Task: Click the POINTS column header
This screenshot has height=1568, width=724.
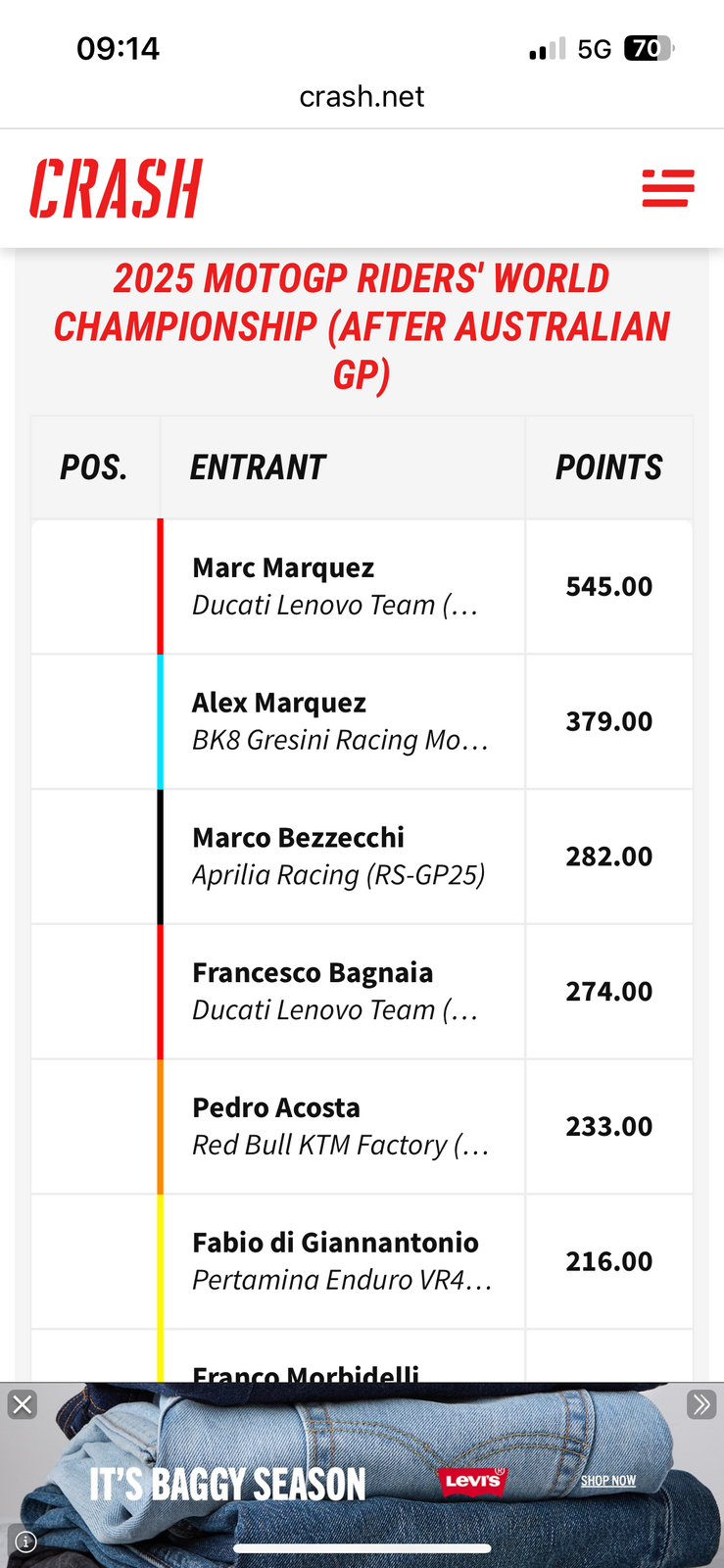Action: (x=608, y=467)
